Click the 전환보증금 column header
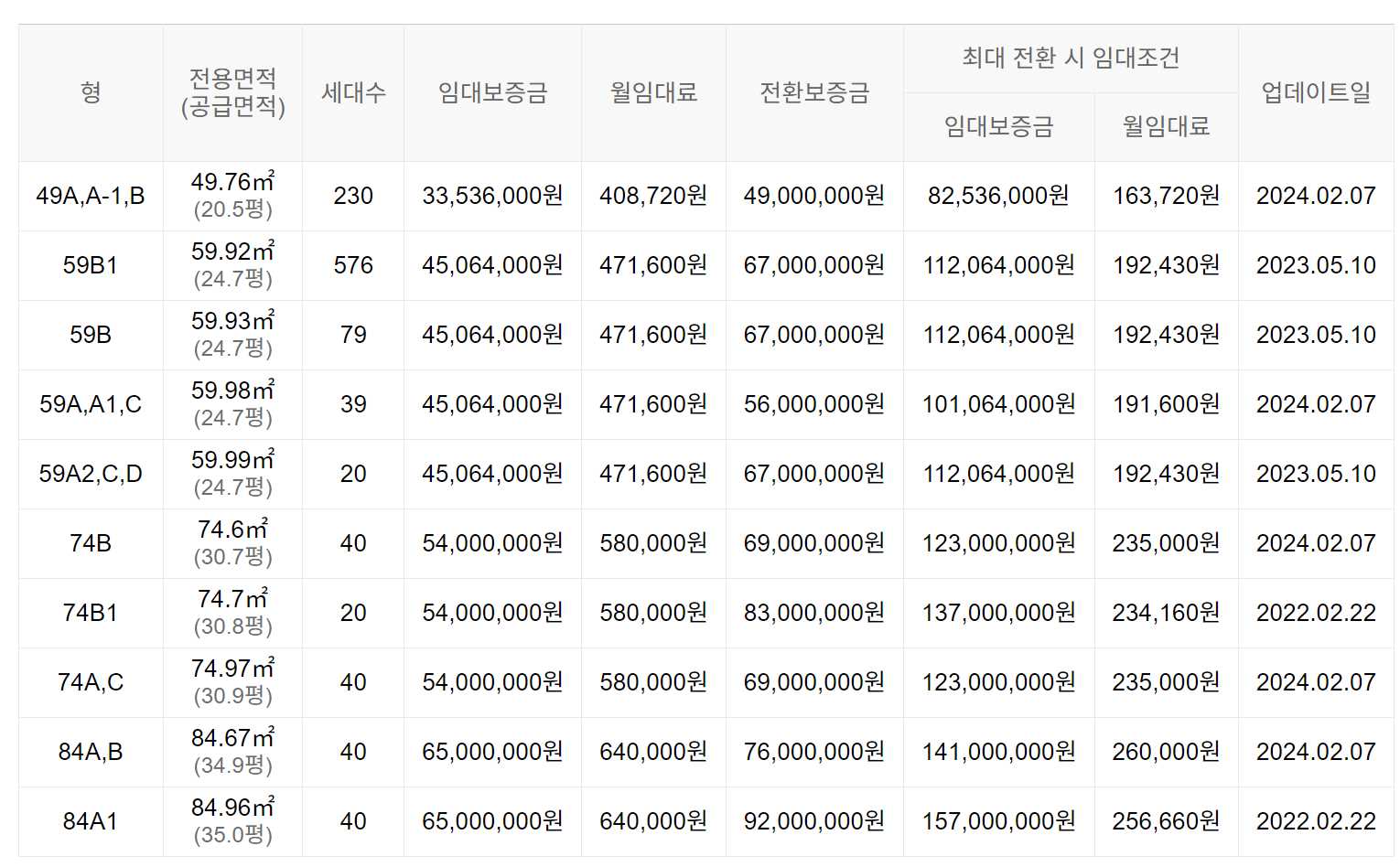The width and height of the screenshot is (1400, 867). tap(814, 92)
